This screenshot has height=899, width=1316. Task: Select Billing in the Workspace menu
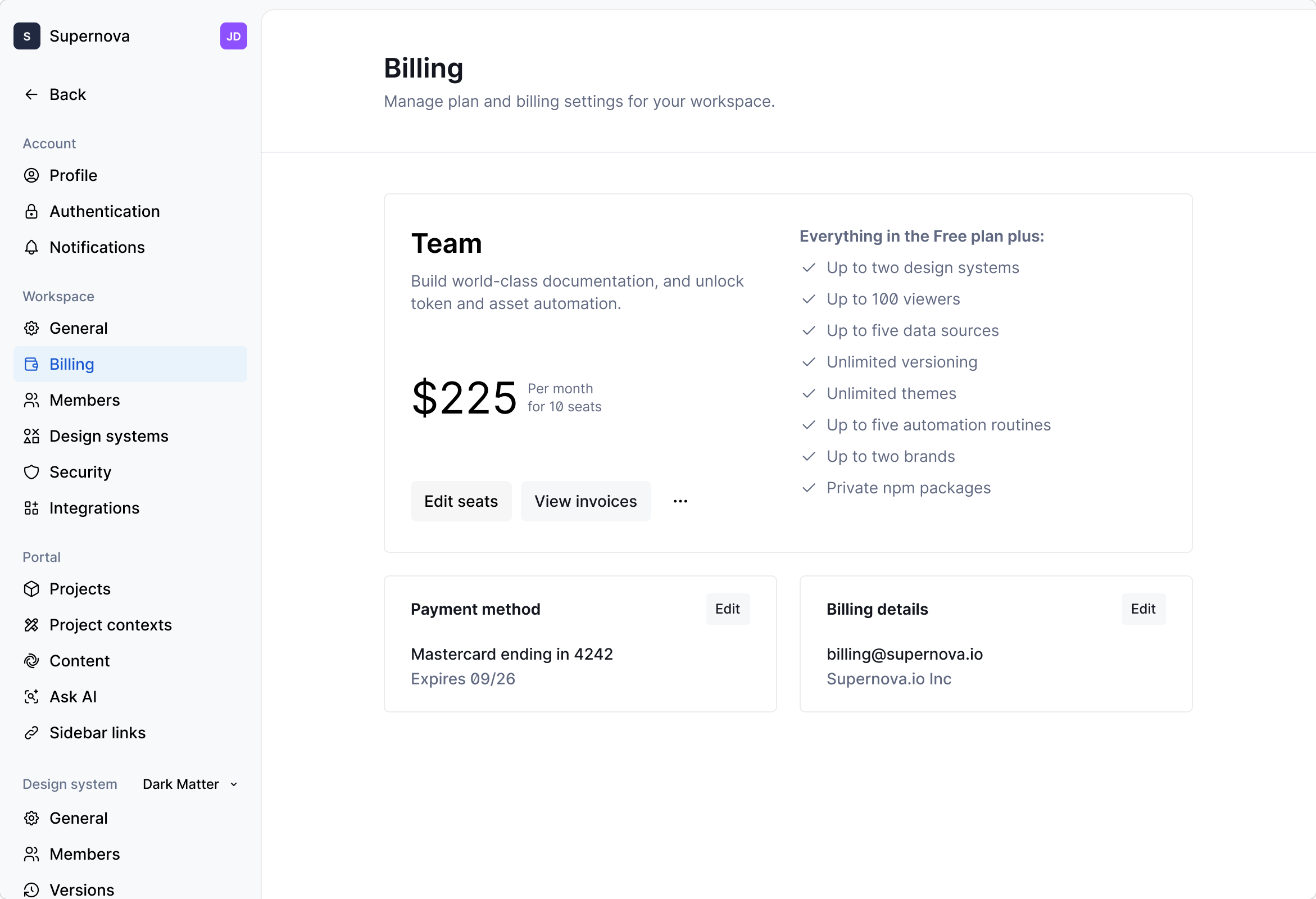pyautogui.click(x=71, y=364)
